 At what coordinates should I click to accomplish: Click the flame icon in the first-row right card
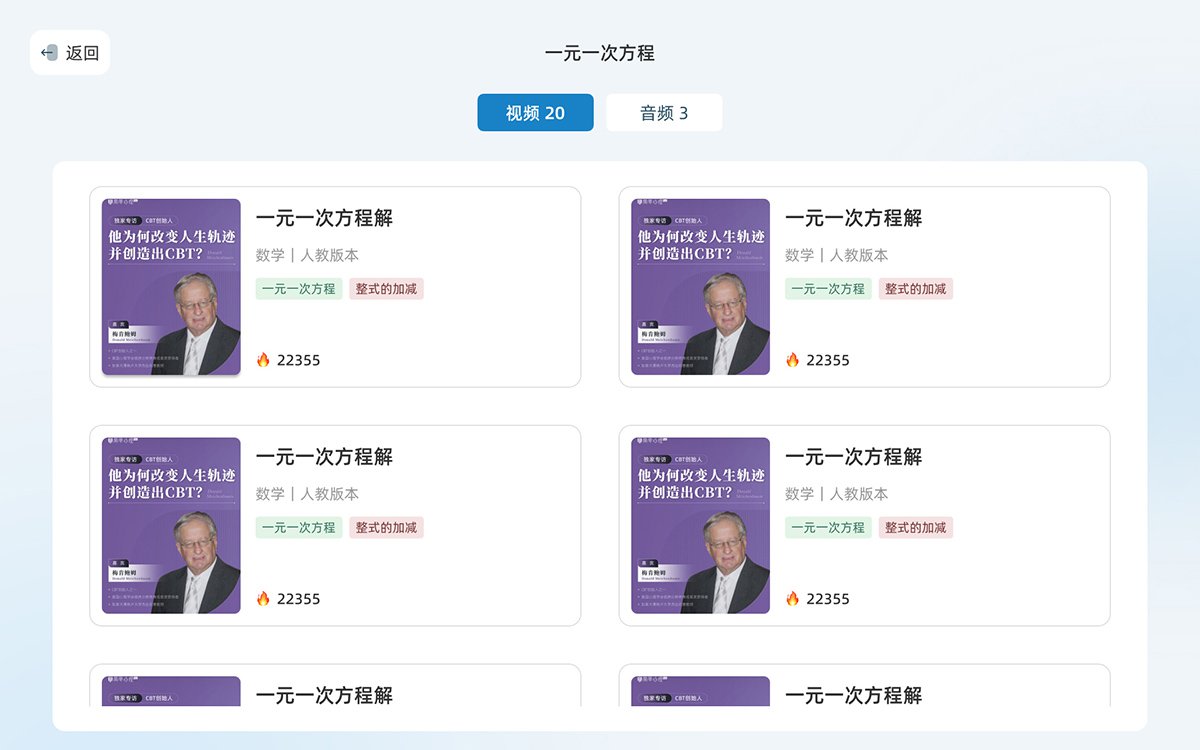[x=792, y=359]
